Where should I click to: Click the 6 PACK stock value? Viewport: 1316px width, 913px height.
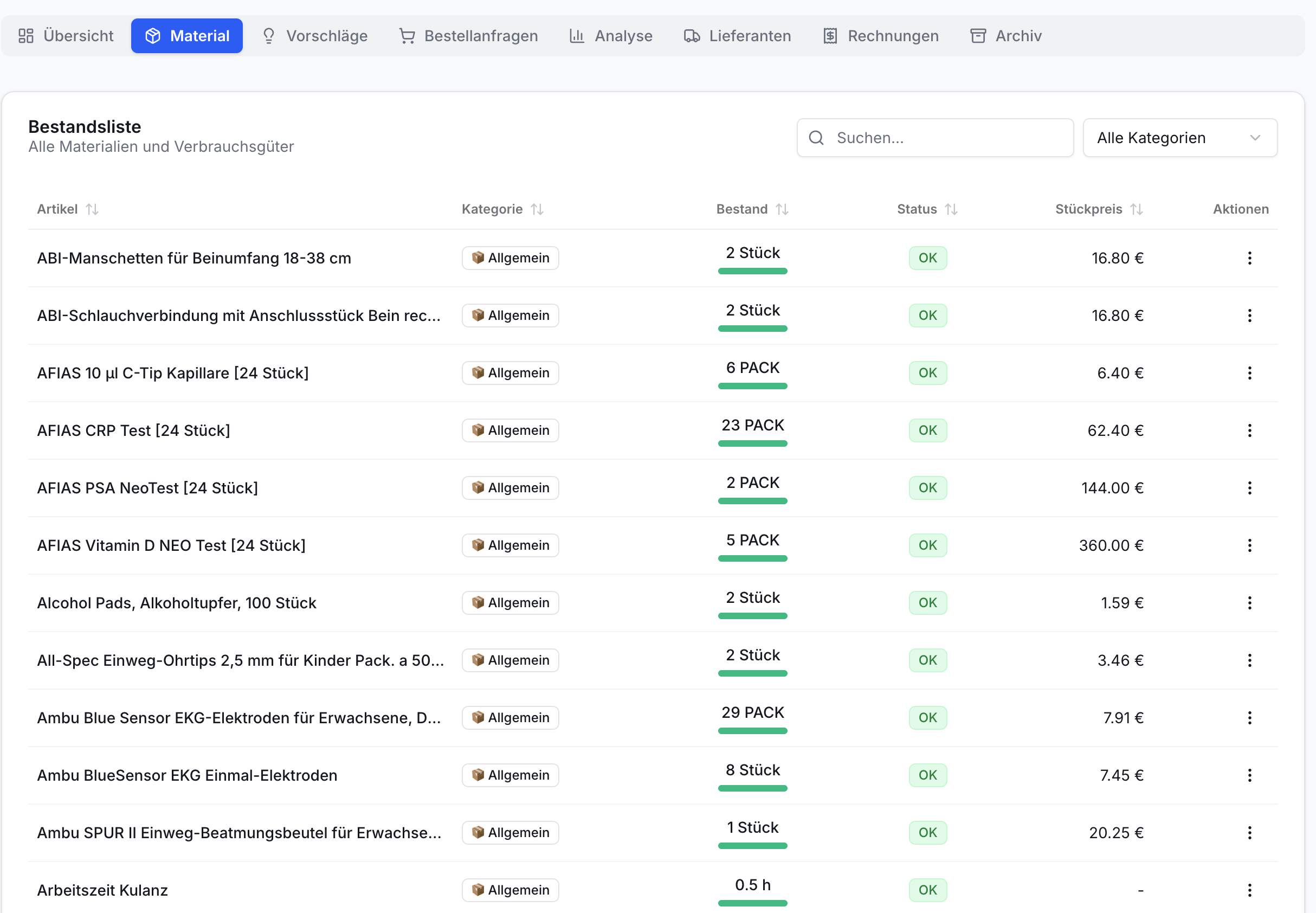pos(753,368)
